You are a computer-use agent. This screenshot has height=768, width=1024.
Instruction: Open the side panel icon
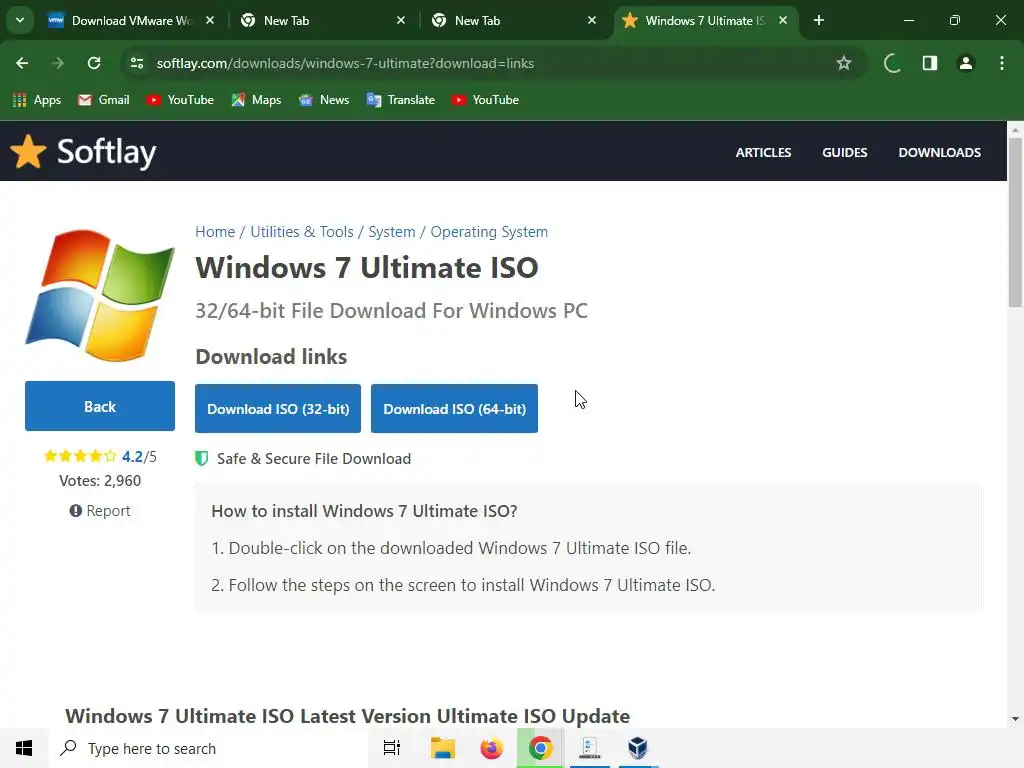click(929, 63)
